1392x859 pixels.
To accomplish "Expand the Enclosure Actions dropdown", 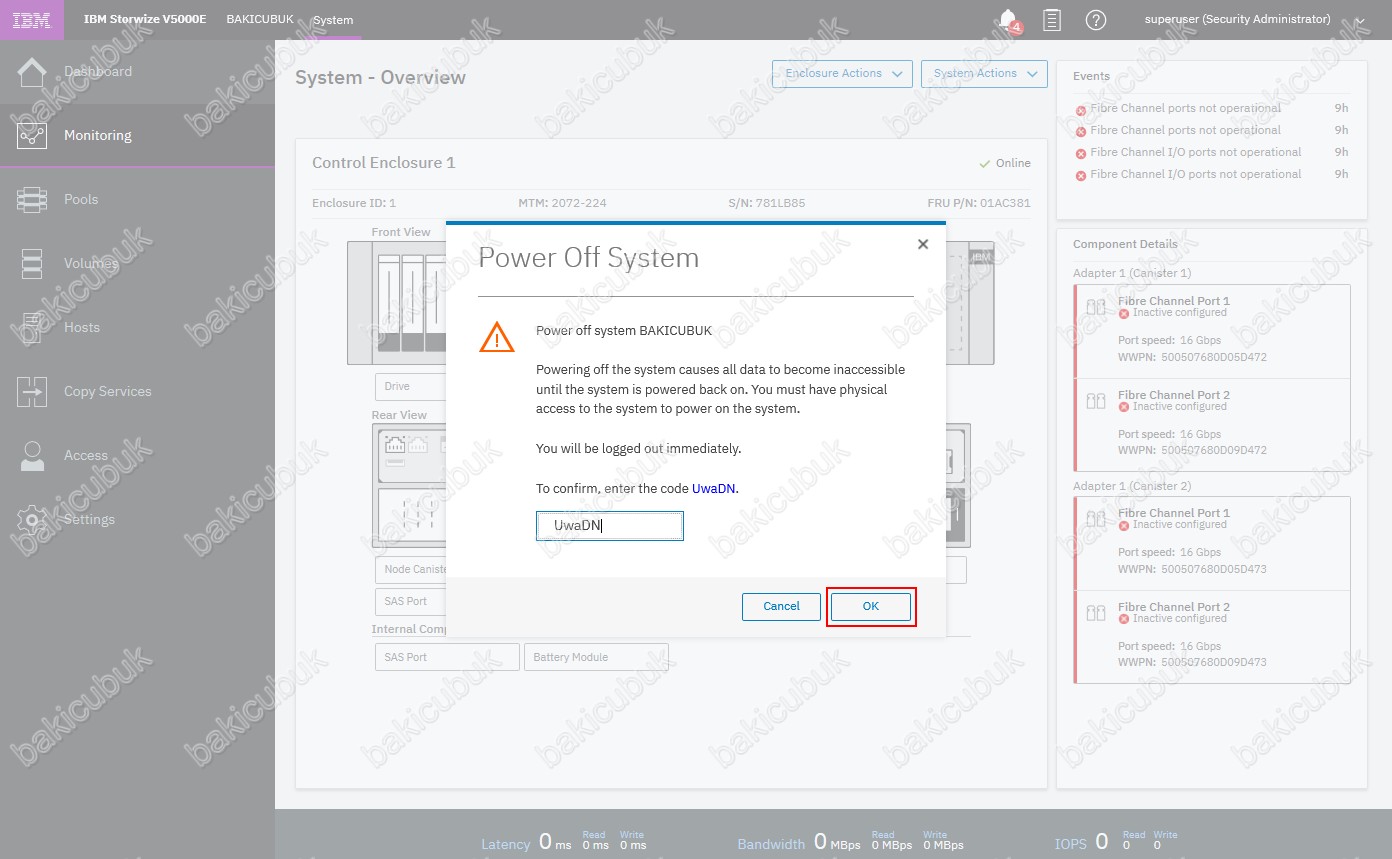I will (x=842, y=73).
